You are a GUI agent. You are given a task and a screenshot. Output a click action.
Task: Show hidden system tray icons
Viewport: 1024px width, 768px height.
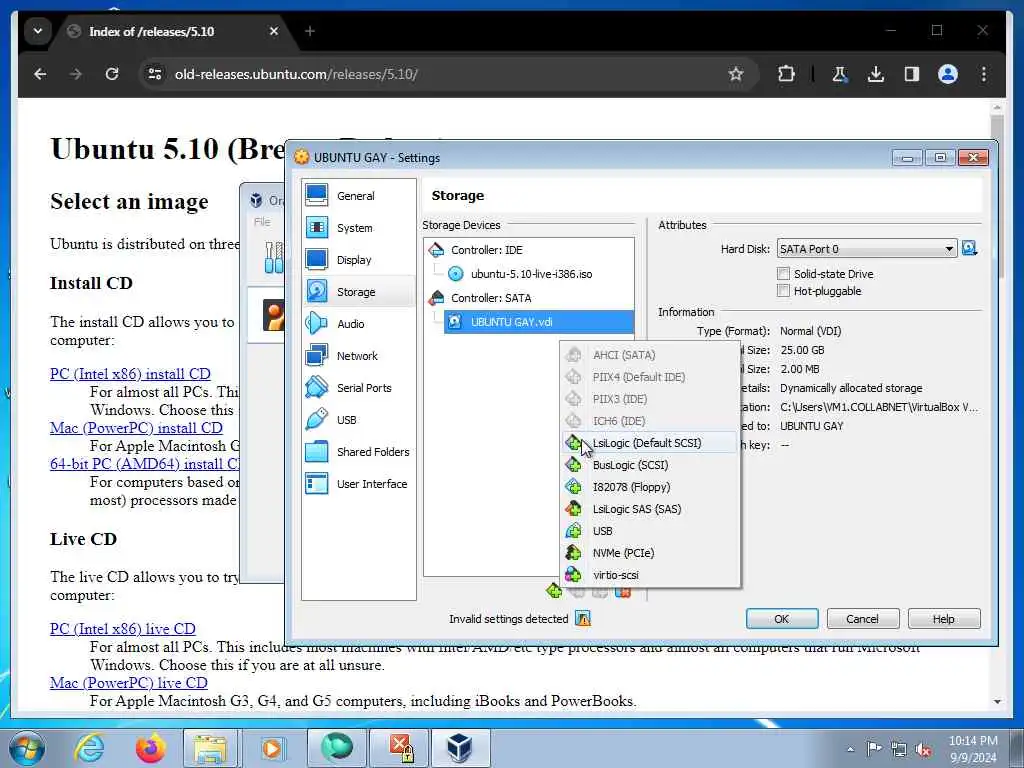(850, 749)
